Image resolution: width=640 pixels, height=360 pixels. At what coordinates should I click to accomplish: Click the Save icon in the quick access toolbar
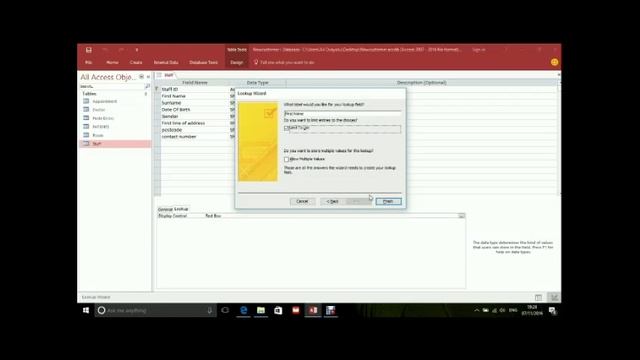(x=89, y=50)
